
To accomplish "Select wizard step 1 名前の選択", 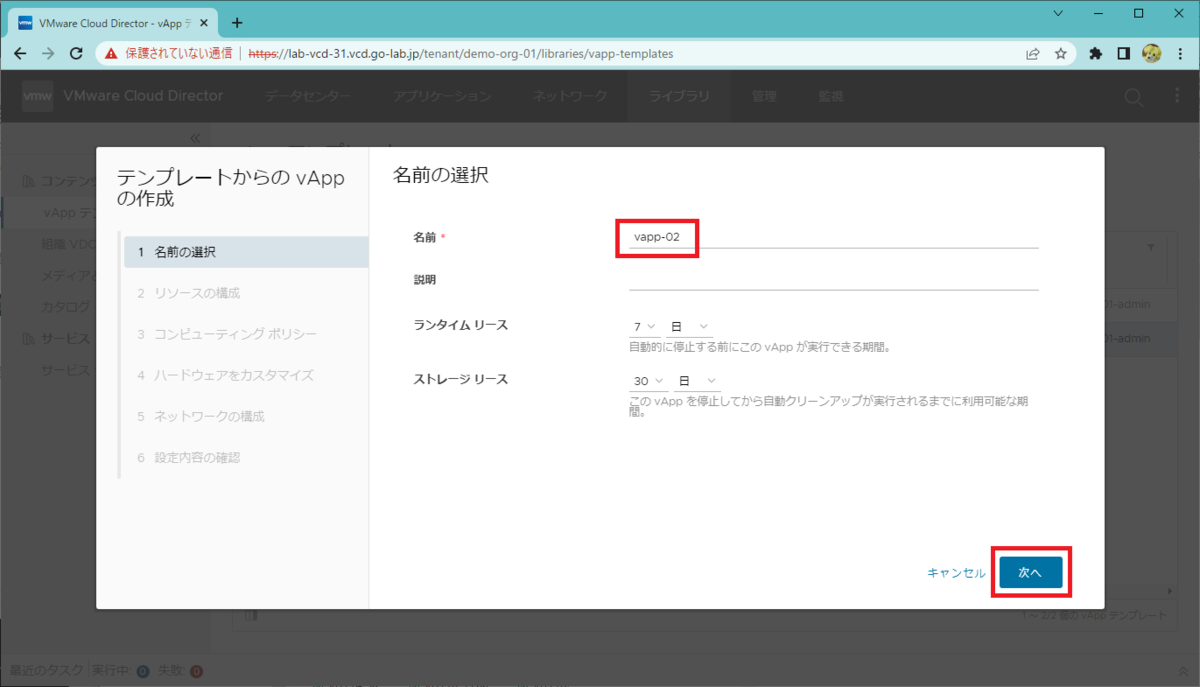I will [x=245, y=252].
